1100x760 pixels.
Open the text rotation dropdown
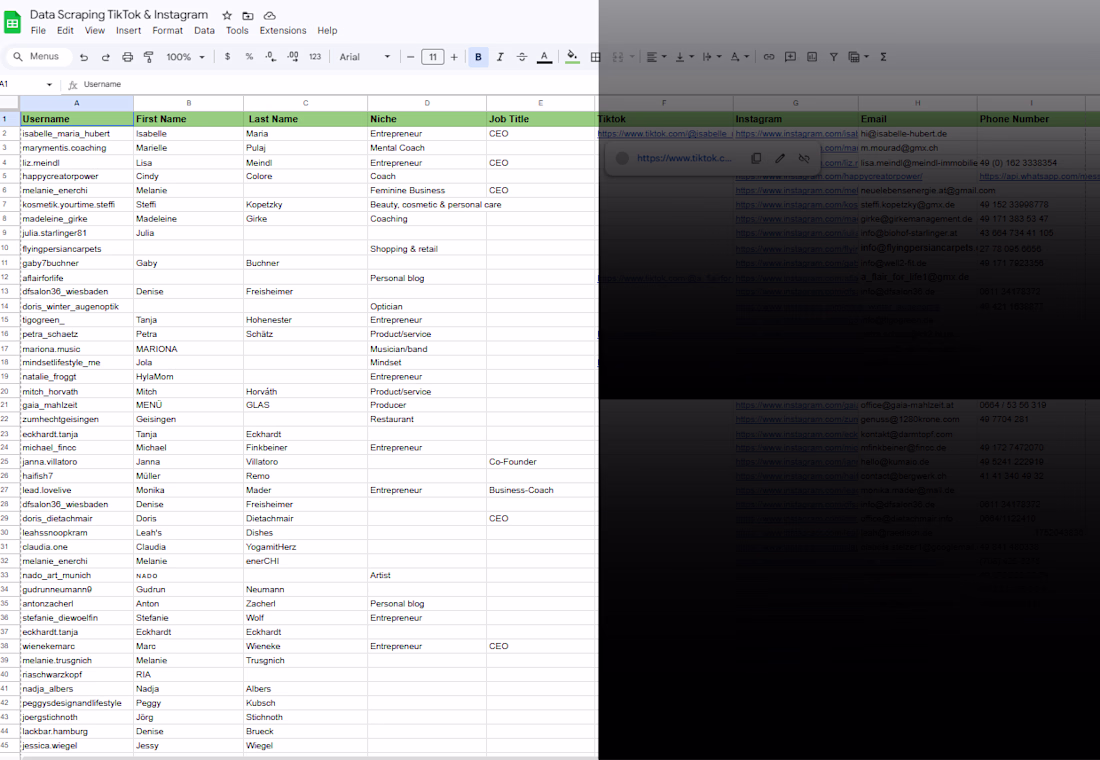click(x=739, y=57)
